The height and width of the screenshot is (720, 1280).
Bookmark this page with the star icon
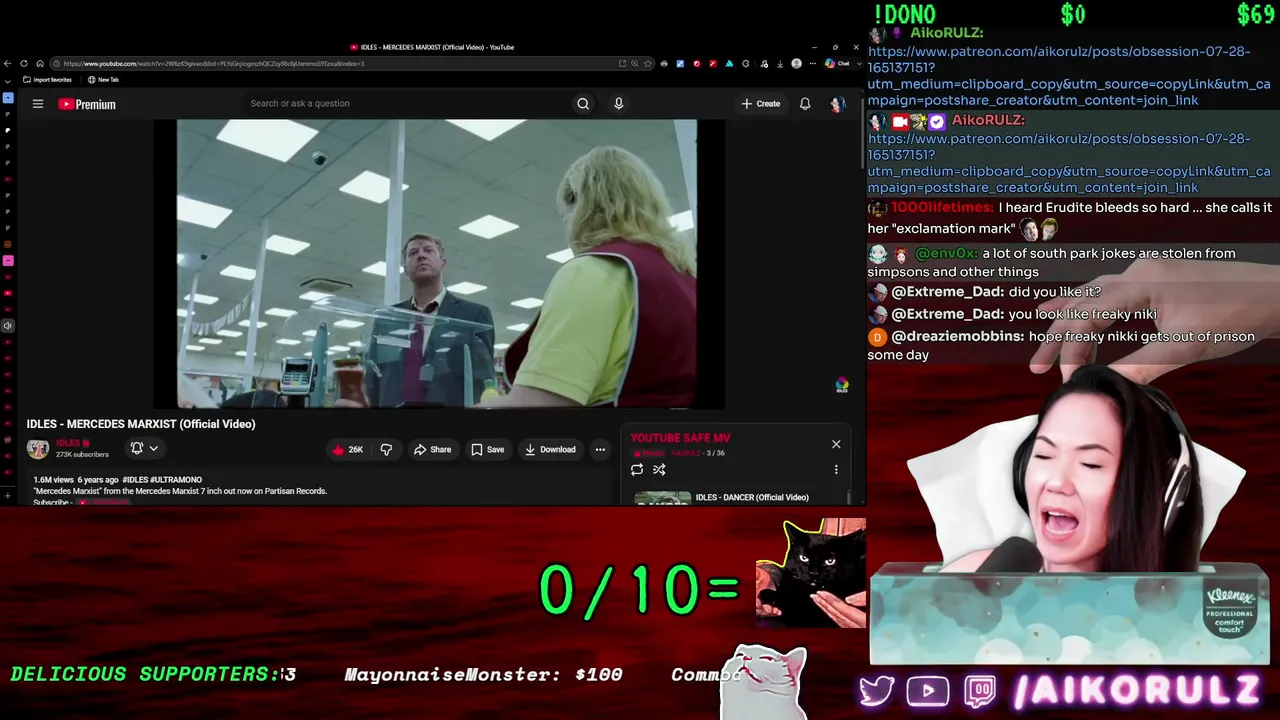coord(649,64)
